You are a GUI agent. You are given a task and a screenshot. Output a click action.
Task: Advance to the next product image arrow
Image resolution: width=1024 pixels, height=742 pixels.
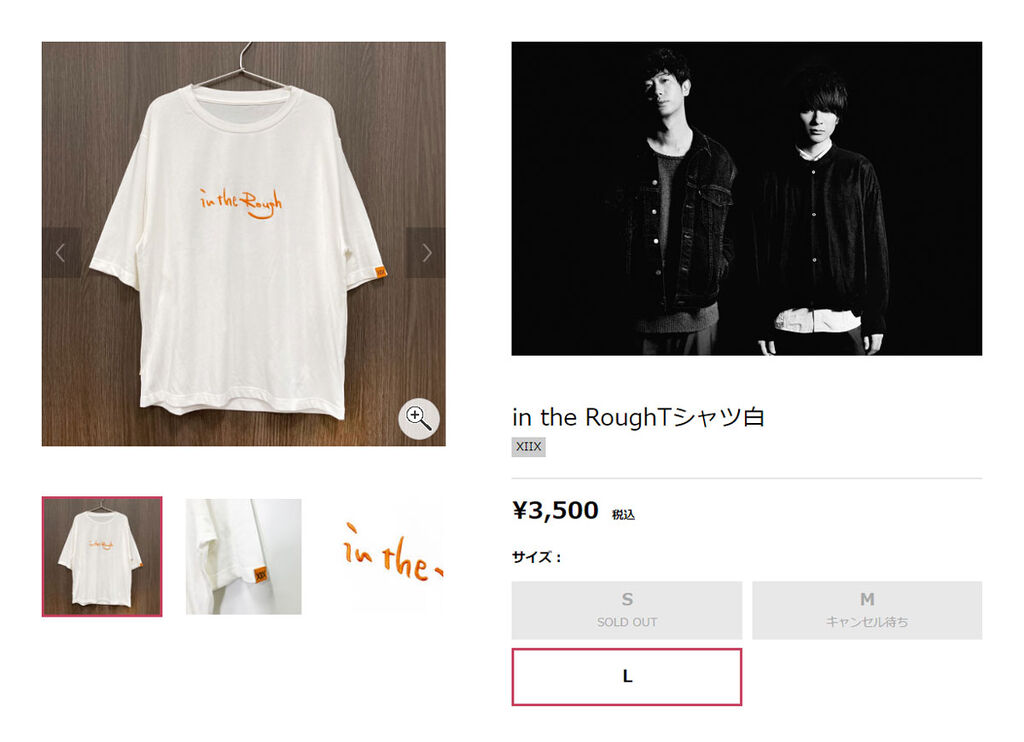pyautogui.click(x=426, y=253)
